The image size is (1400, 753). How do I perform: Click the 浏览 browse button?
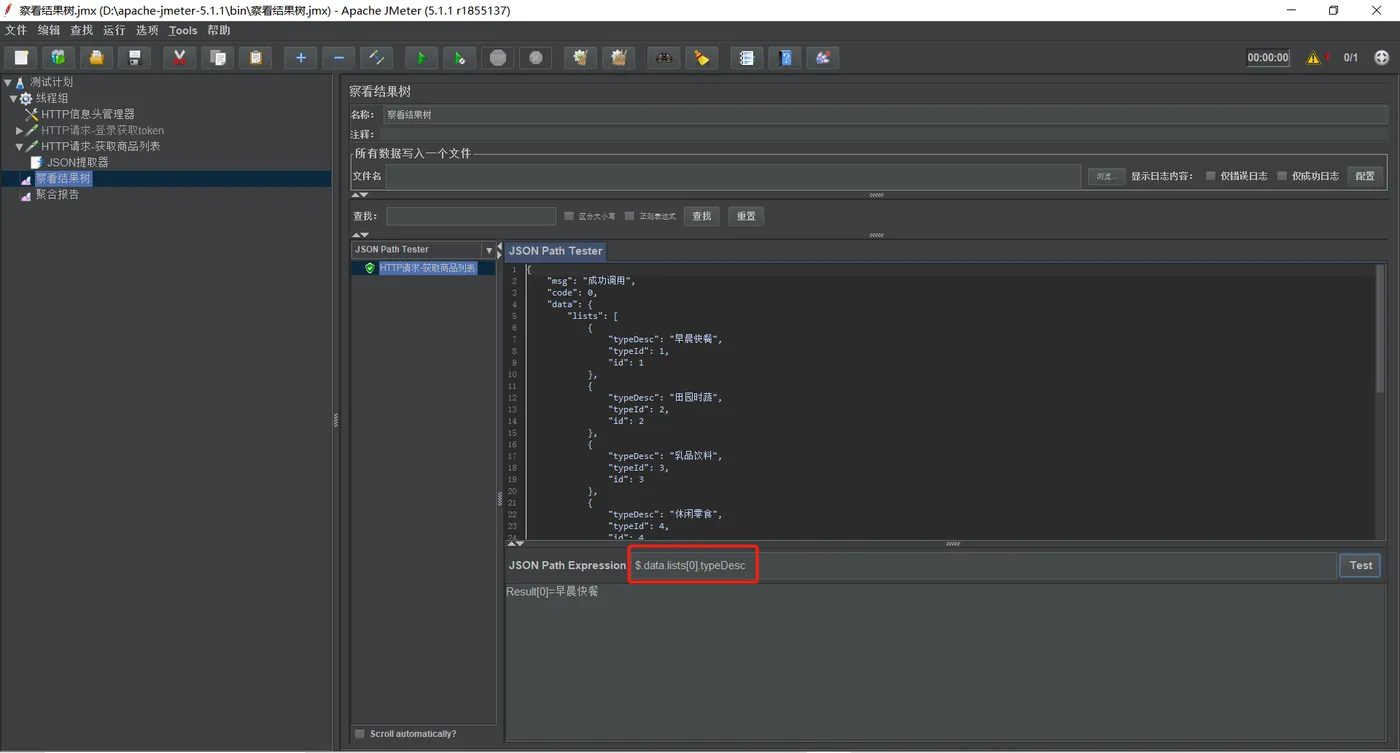tap(1106, 176)
